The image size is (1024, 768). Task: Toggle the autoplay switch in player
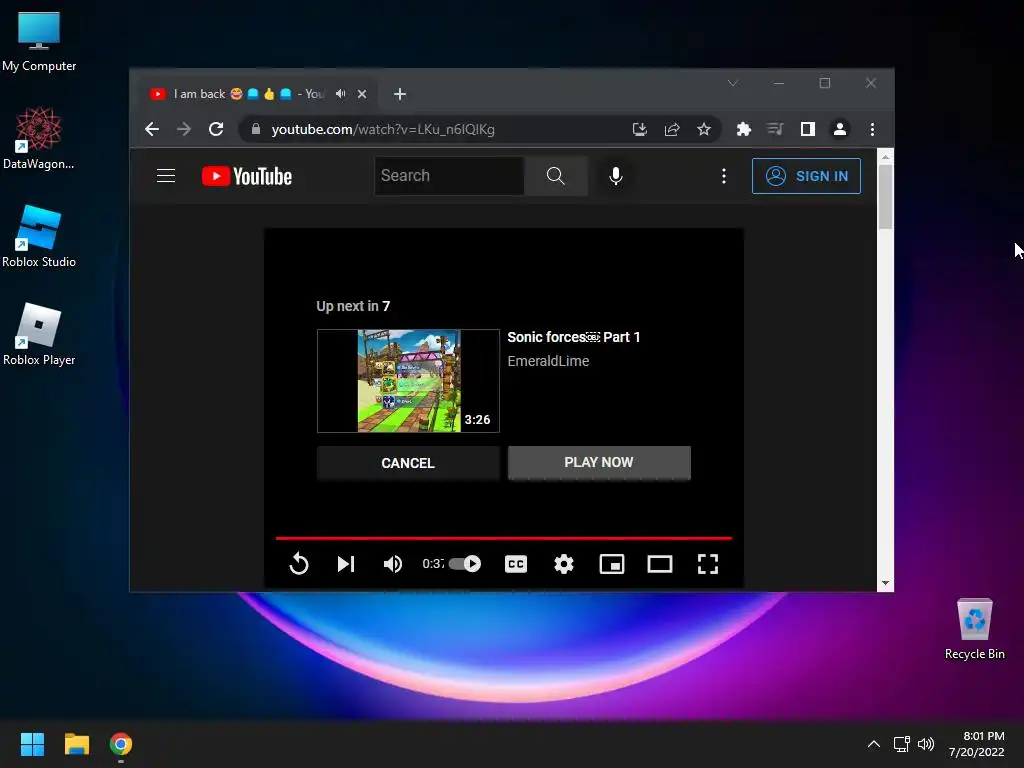click(465, 564)
